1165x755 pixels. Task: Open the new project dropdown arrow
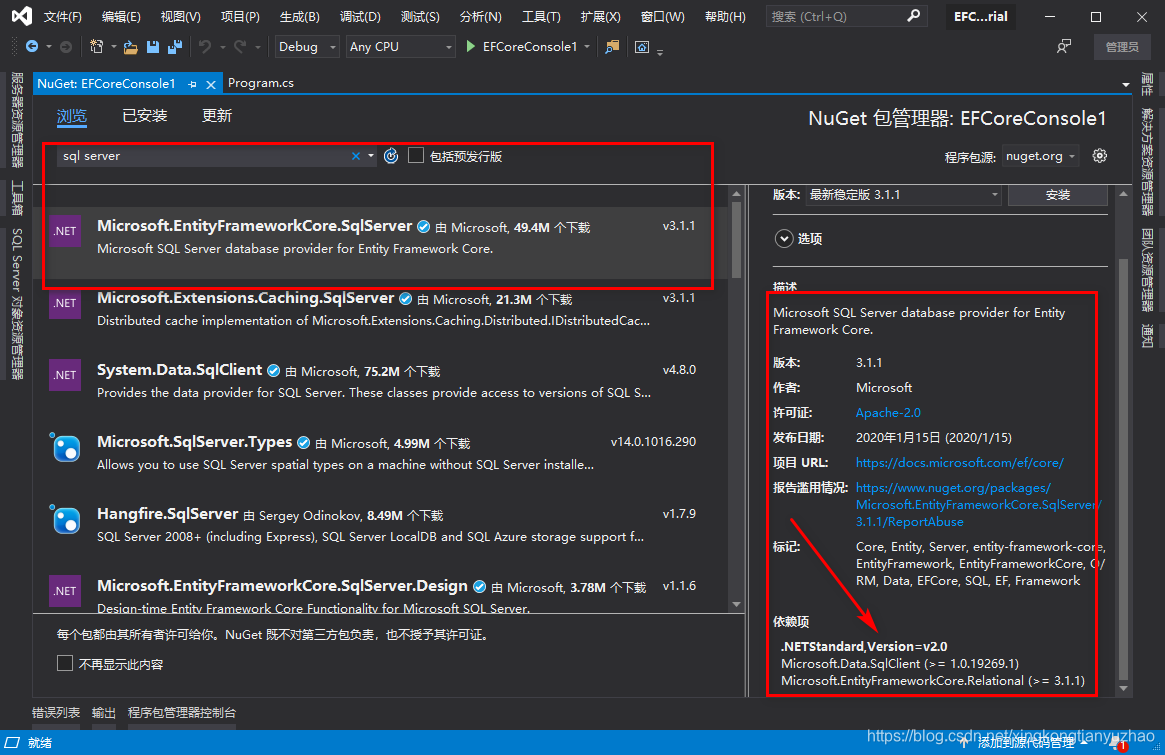coord(114,47)
